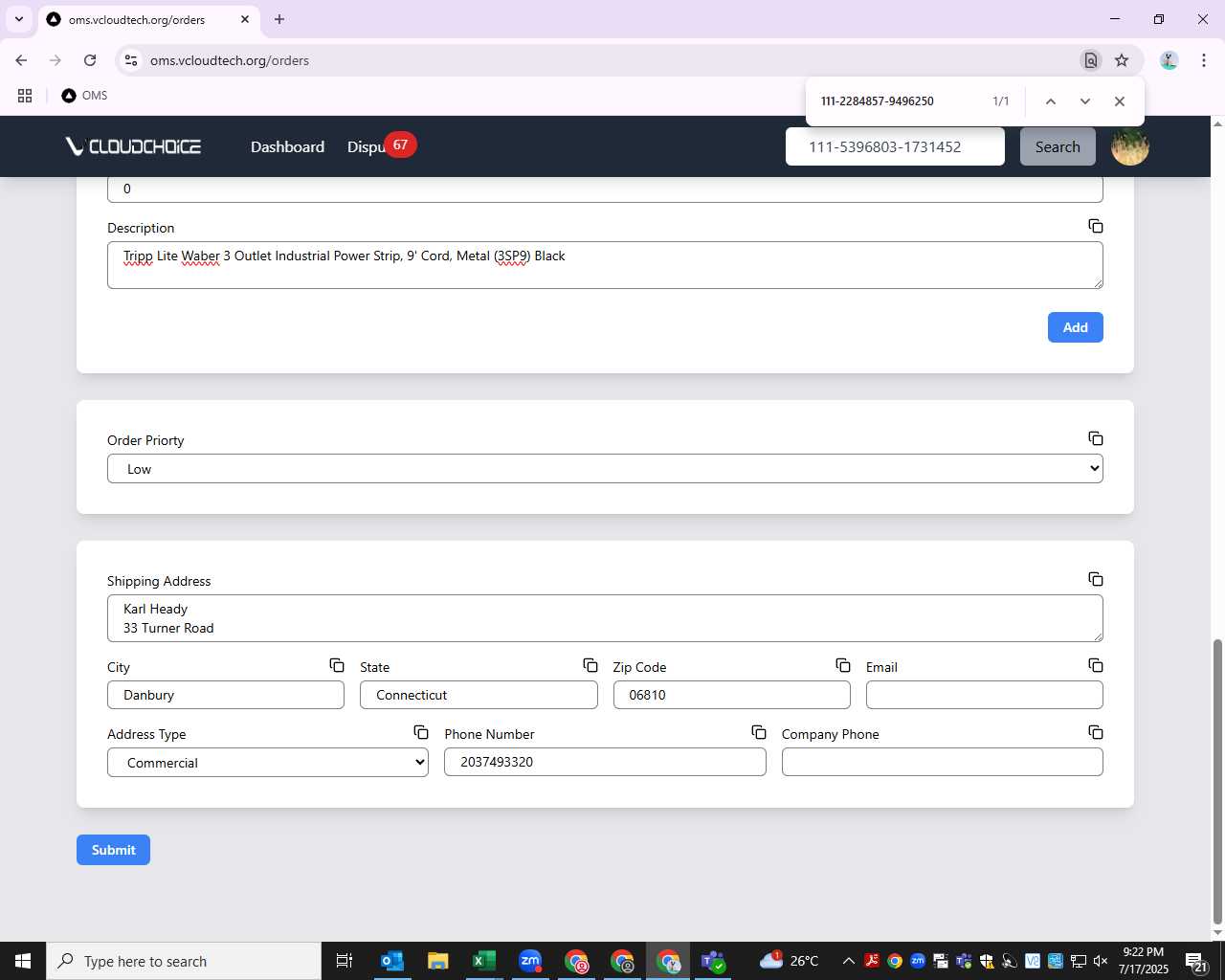Copy the Company Phone value

(x=1096, y=732)
